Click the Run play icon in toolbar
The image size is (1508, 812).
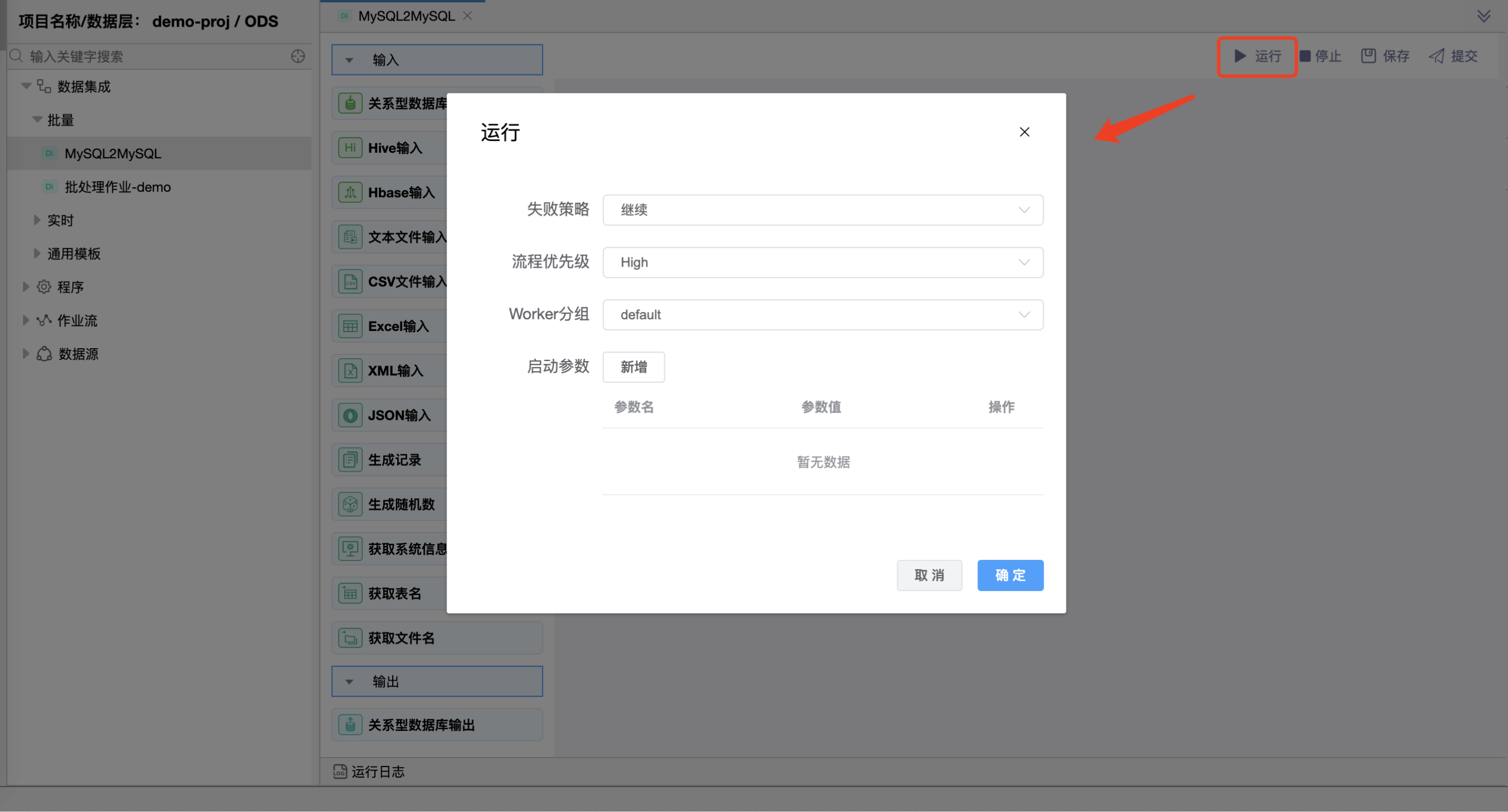tap(1240, 56)
